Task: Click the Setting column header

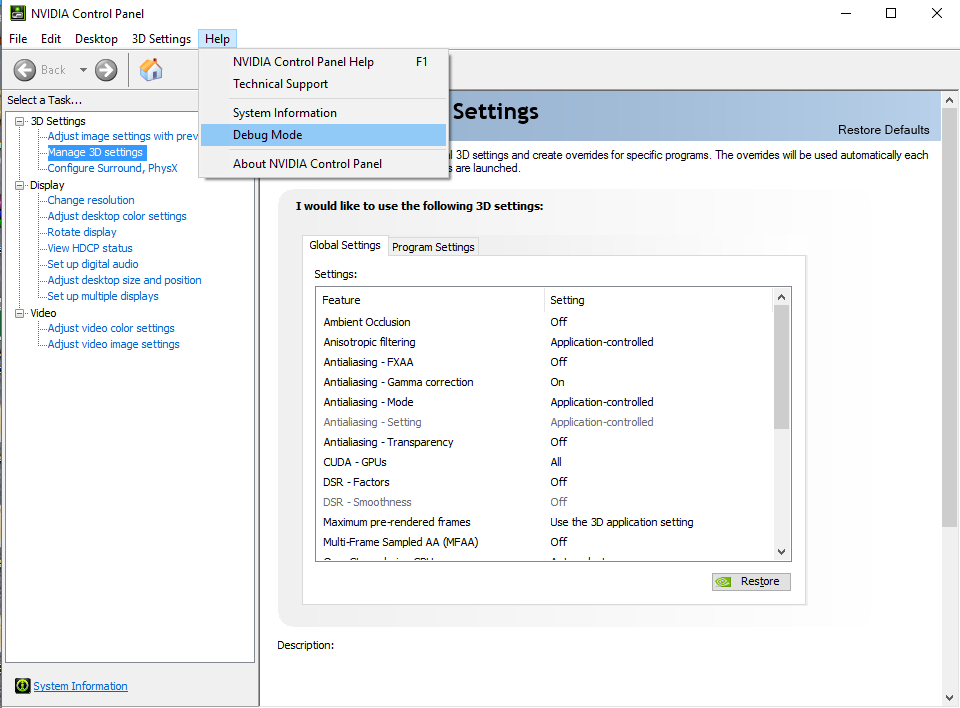Action: pyautogui.click(x=658, y=300)
